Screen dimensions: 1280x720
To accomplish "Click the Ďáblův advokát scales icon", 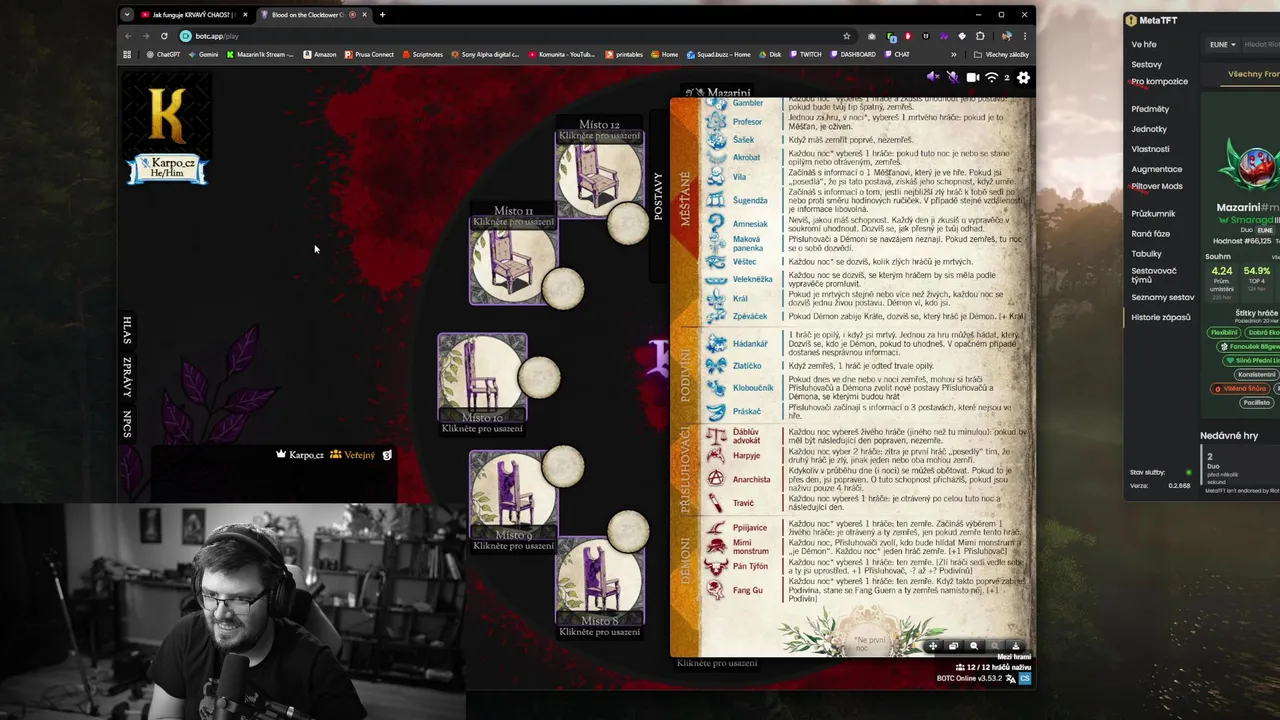I will tap(716, 436).
